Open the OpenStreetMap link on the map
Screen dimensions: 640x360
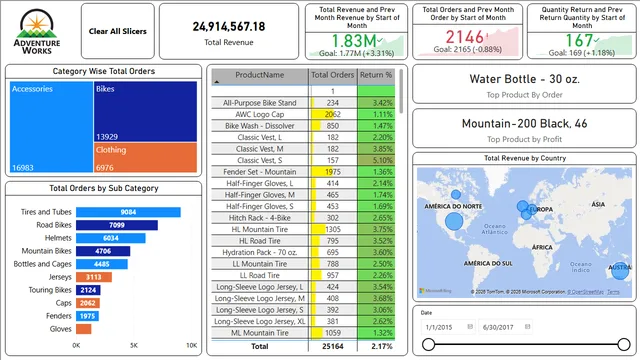(x=585, y=292)
